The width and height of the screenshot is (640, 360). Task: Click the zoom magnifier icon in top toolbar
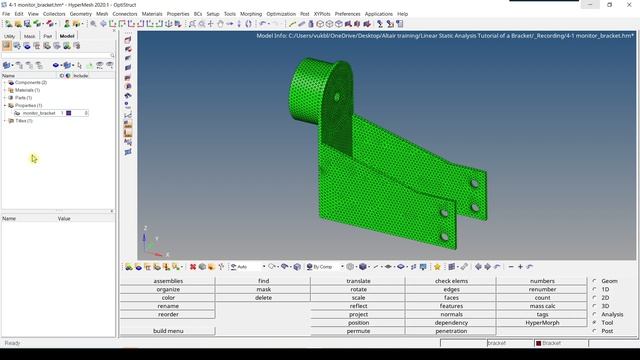(x=93, y=24)
